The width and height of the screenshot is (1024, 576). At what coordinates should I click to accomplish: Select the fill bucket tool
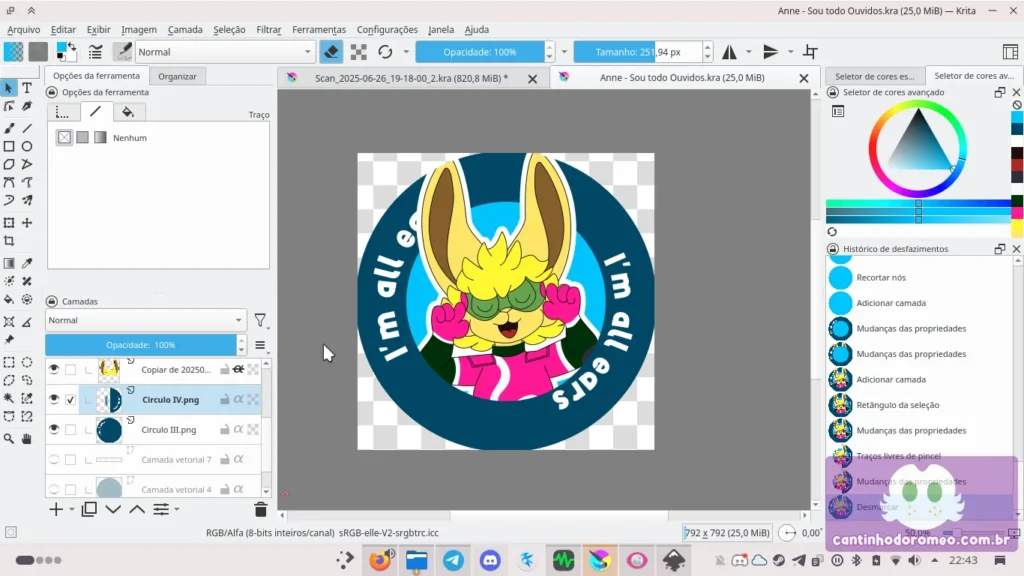coord(8,299)
